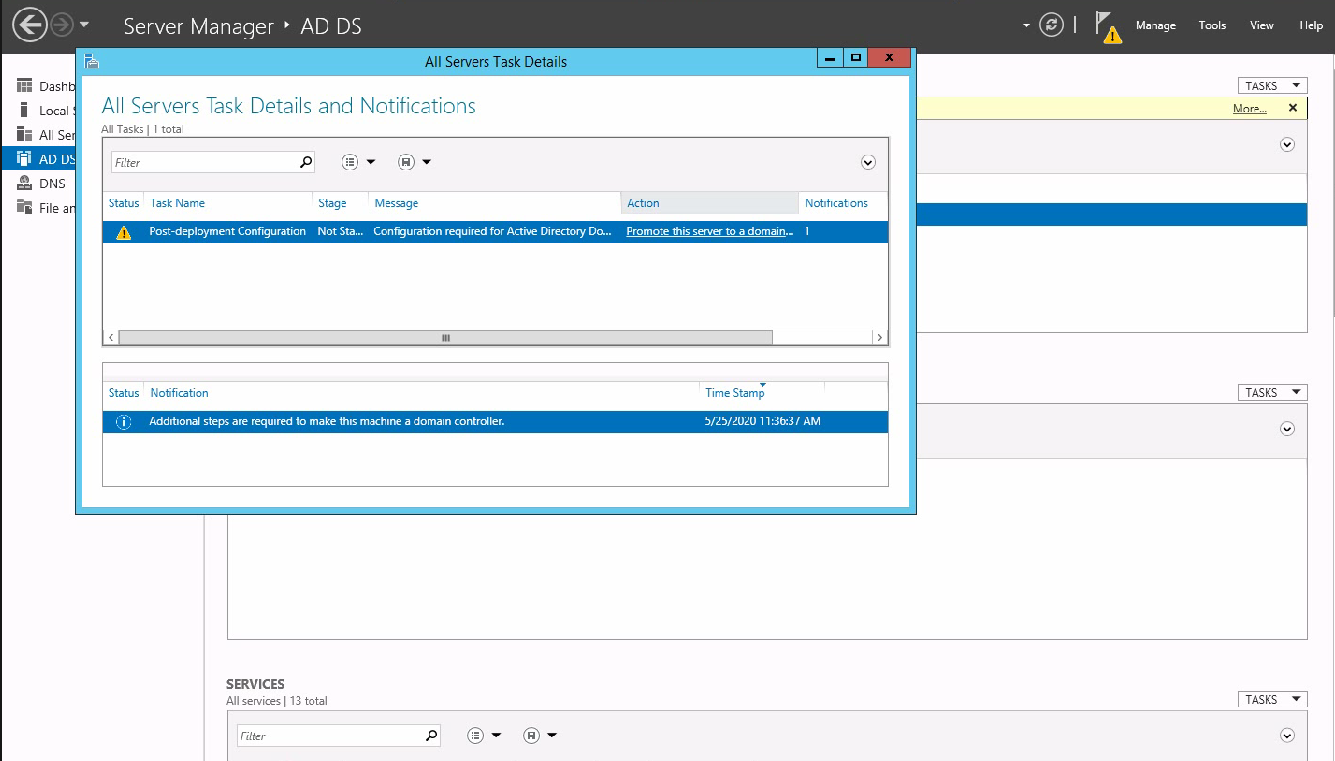Maximize the All Servers Task Details window
The width and height of the screenshot is (1335, 761).
pos(855,58)
